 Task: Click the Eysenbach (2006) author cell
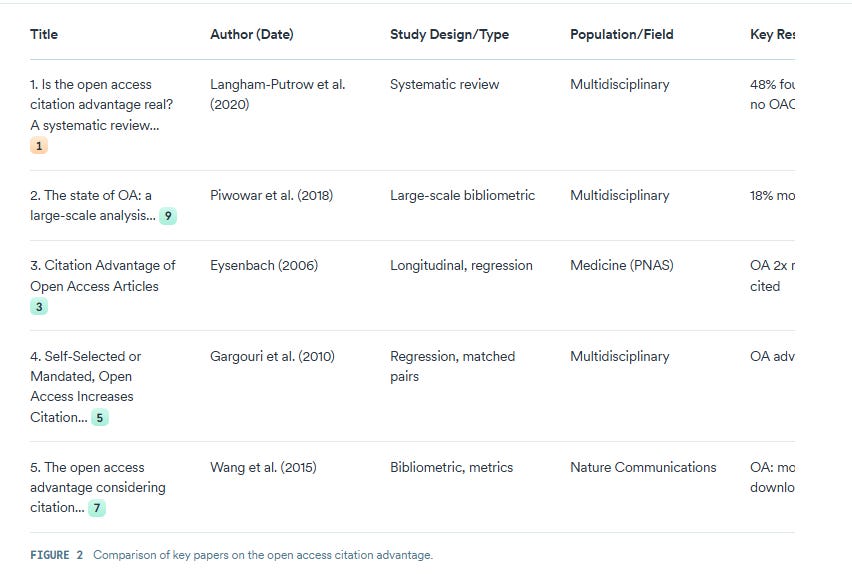click(x=264, y=265)
